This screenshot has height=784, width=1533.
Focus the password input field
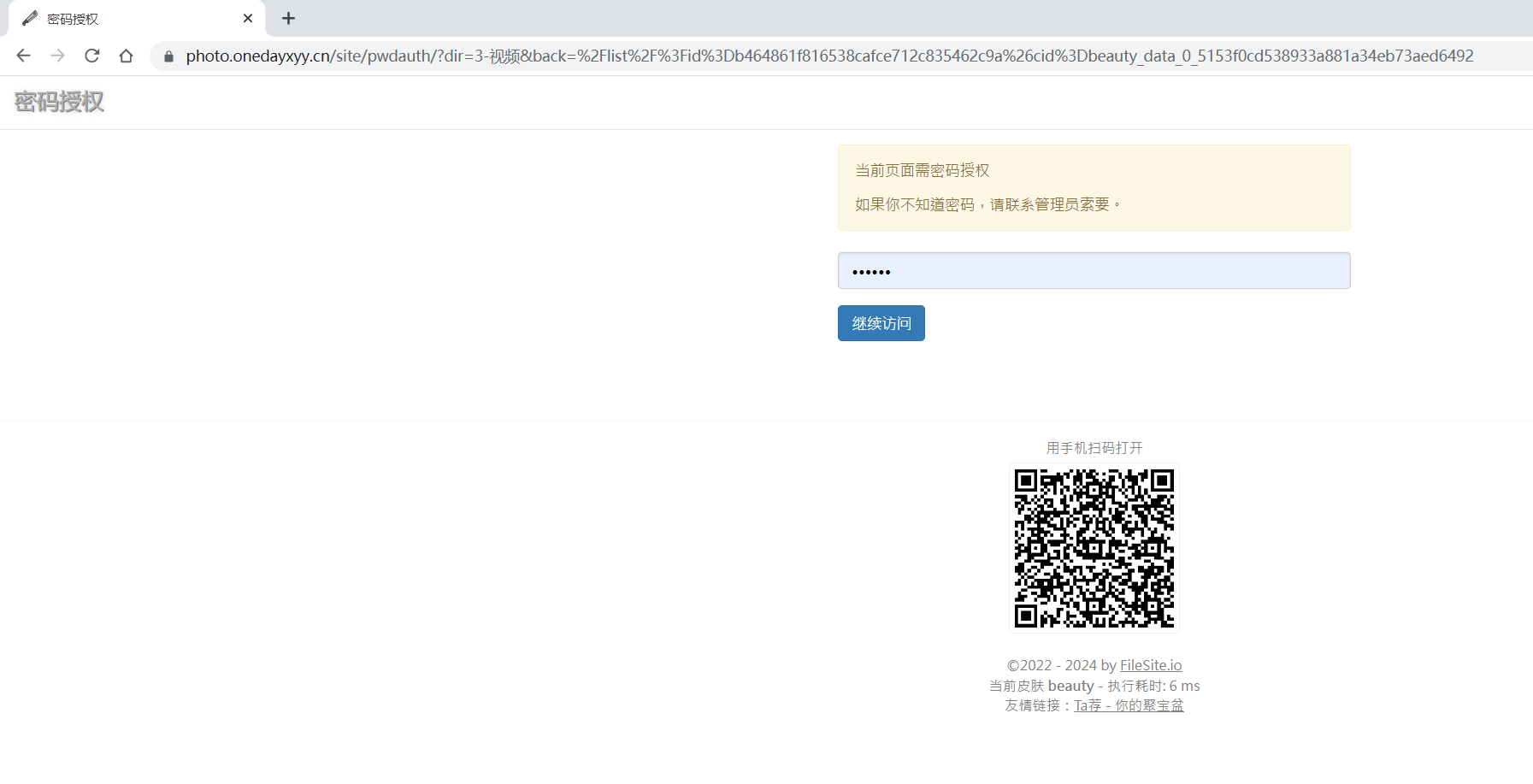pyautogui.click(x=1094, y=270)
